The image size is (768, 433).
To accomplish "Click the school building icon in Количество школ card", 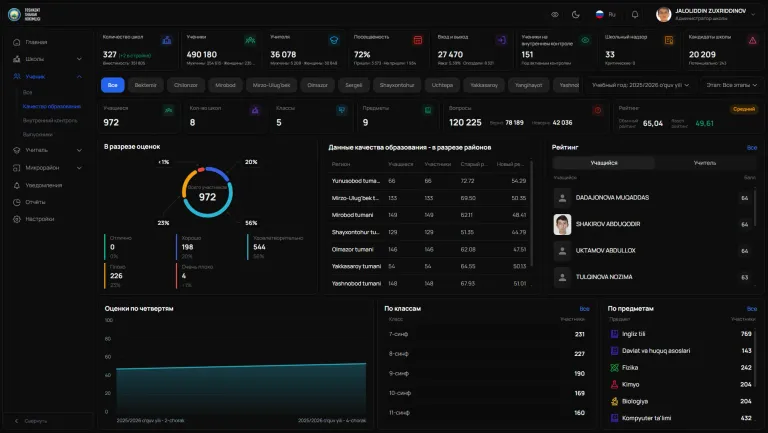I will (x=167, y=40).
